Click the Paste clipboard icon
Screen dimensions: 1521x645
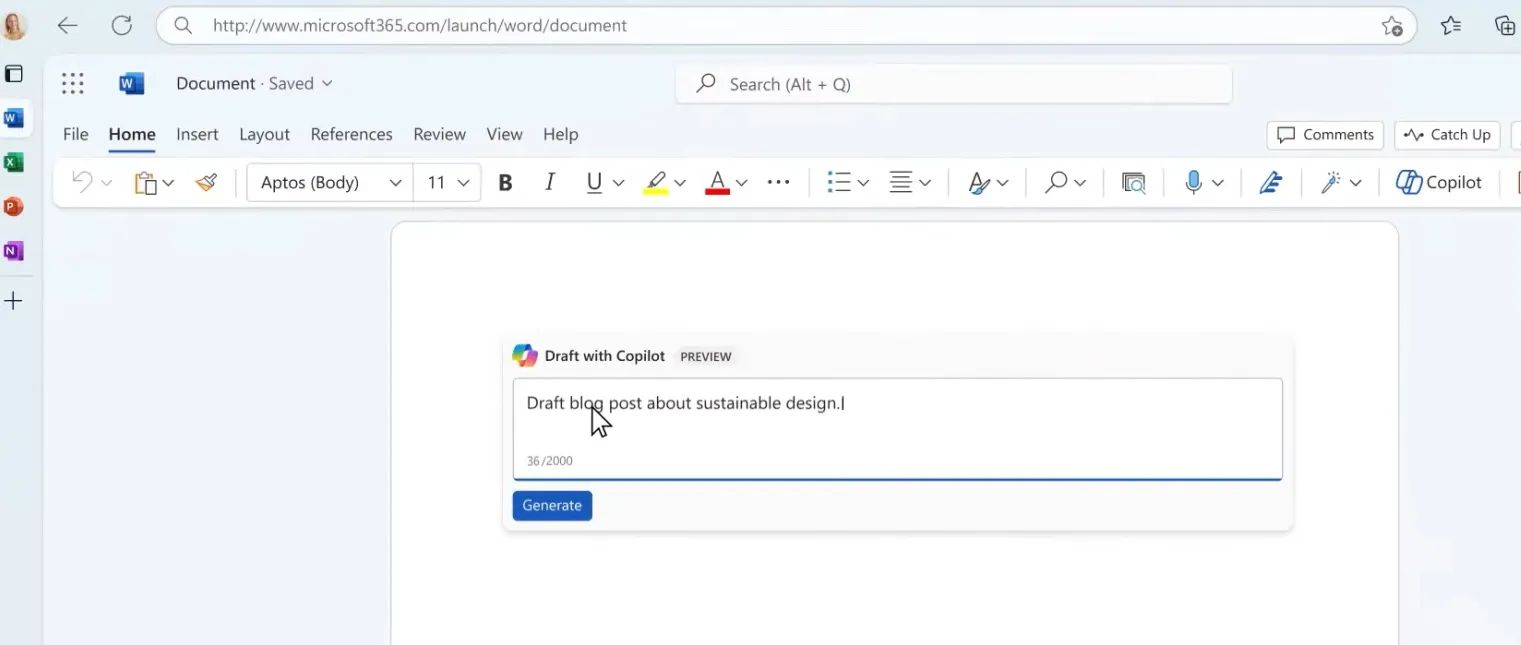(x=146, y=183)
